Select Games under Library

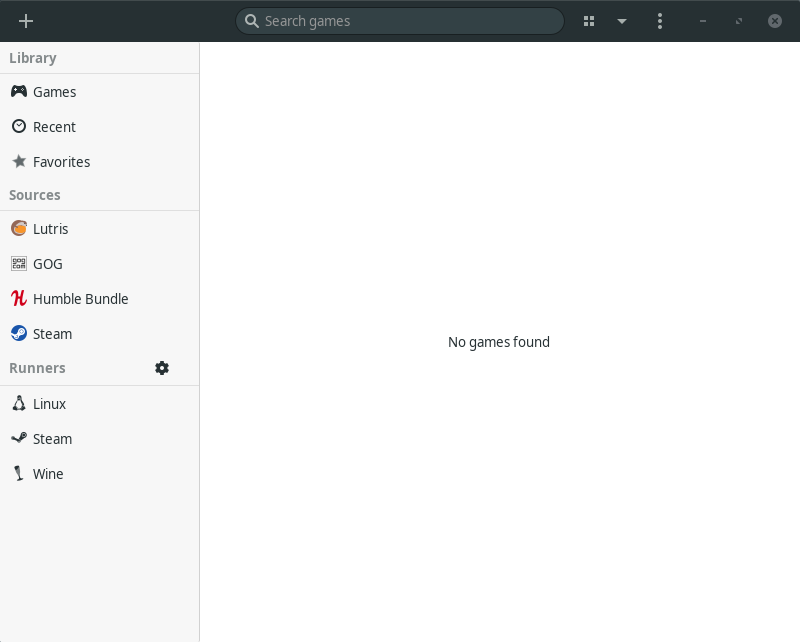pyautogui.click(x=55, y=91)
